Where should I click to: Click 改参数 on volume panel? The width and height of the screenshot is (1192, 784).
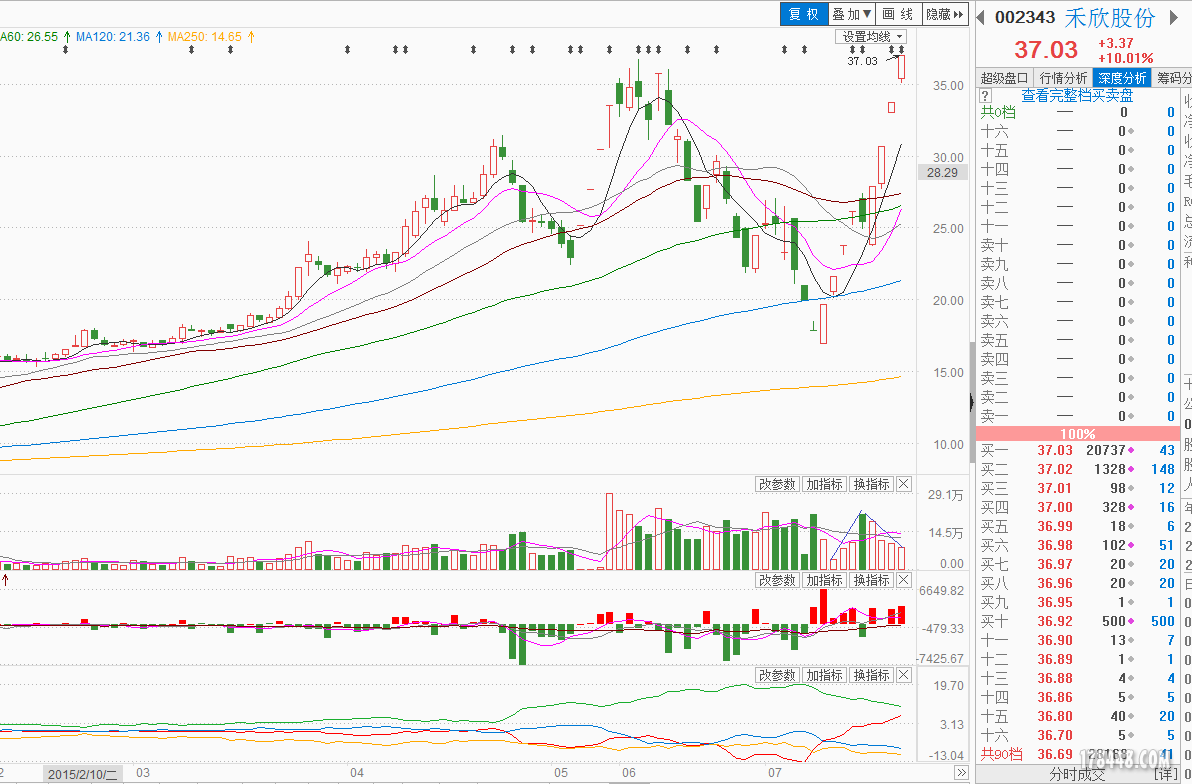tap(777, 484)
